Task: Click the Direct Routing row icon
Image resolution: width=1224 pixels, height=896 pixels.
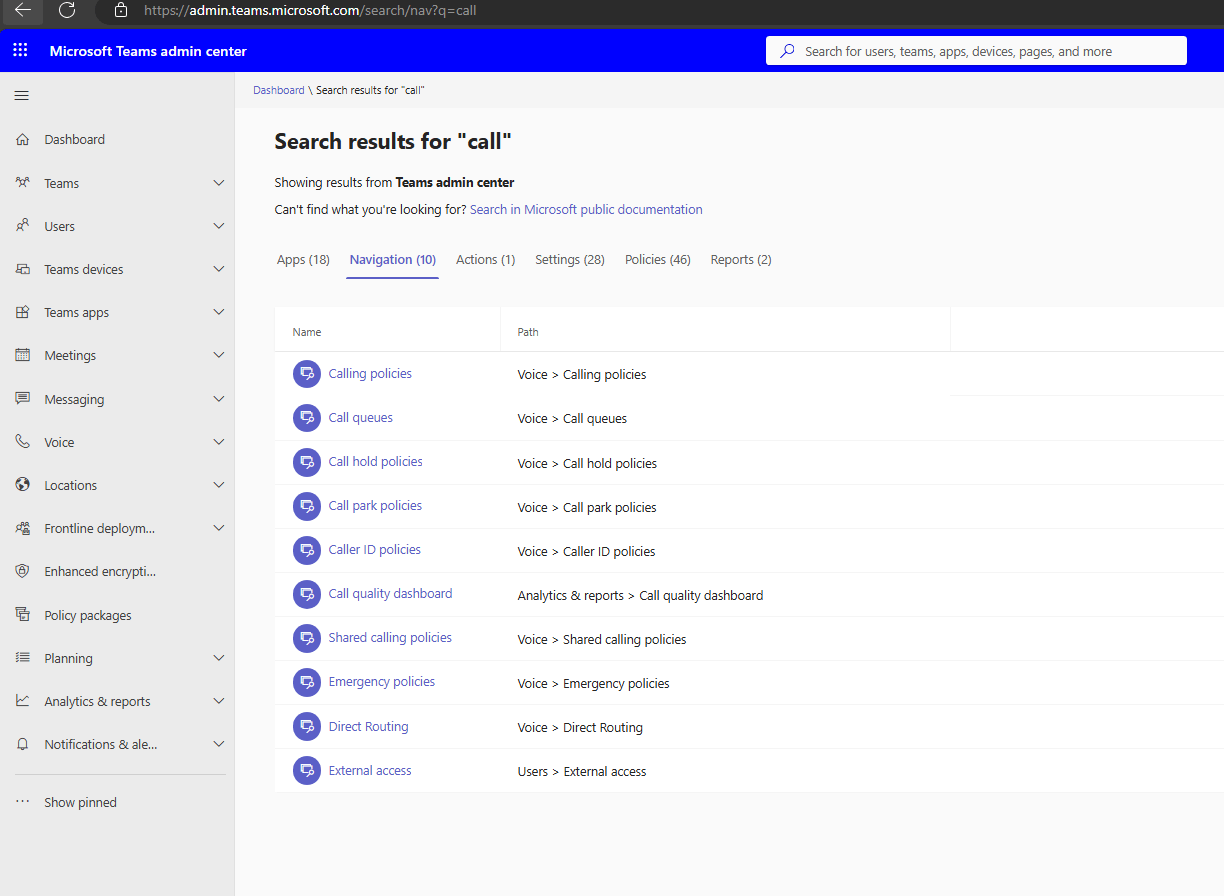Action: [307, 727]
